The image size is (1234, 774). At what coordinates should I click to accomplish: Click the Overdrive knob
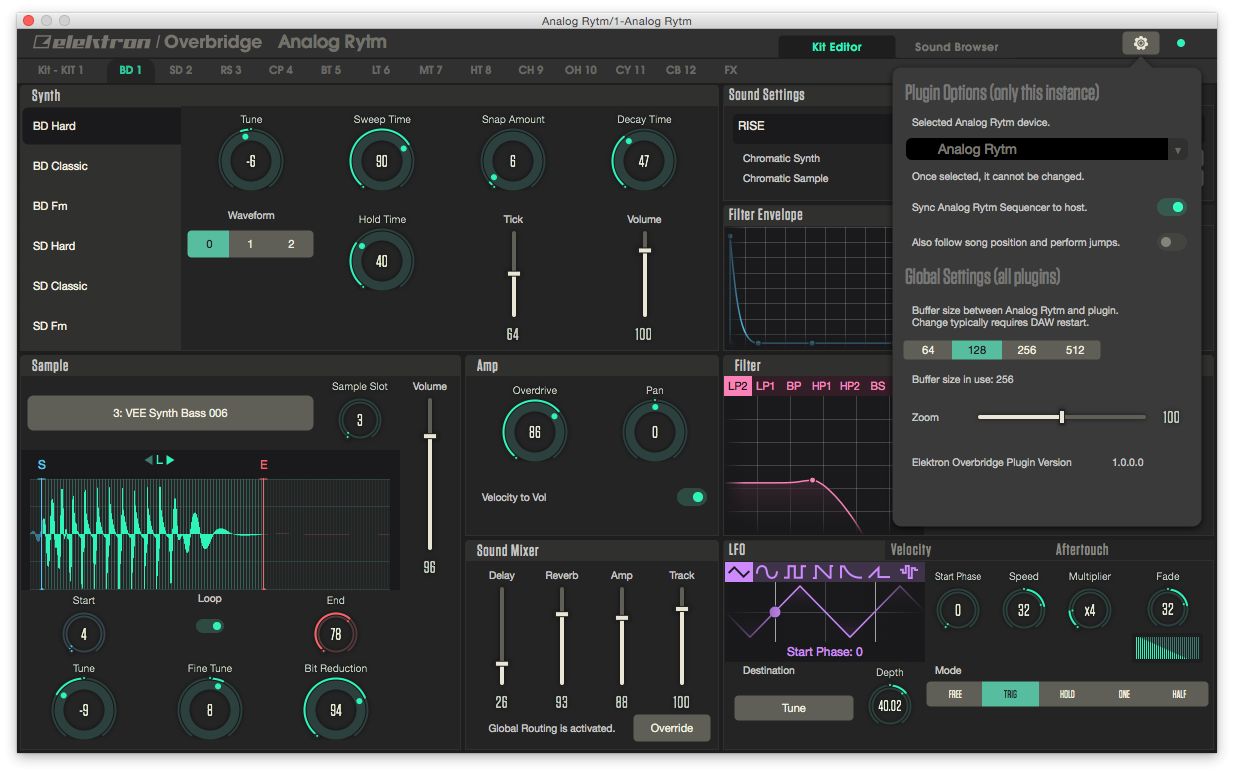point(534,432)
